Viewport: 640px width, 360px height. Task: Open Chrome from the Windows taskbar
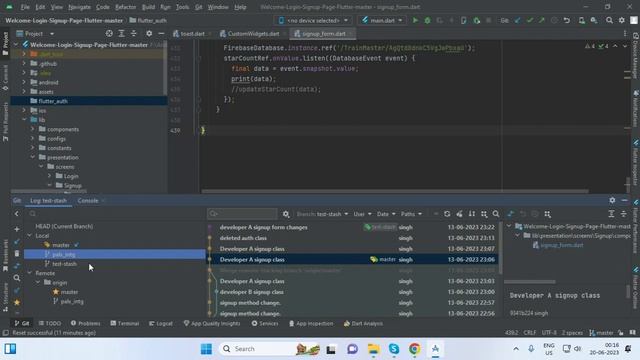(x=414, y=349)
